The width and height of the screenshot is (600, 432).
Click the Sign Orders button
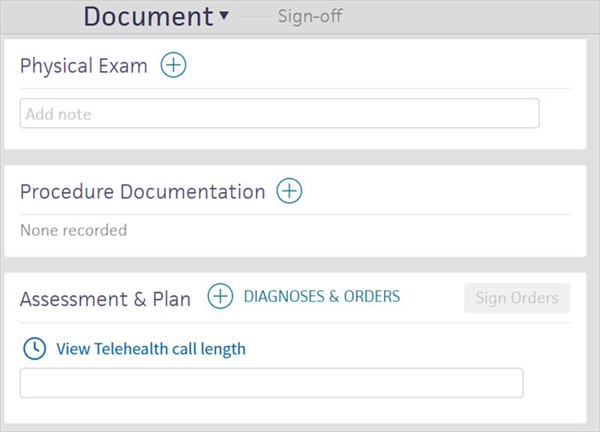517,297
